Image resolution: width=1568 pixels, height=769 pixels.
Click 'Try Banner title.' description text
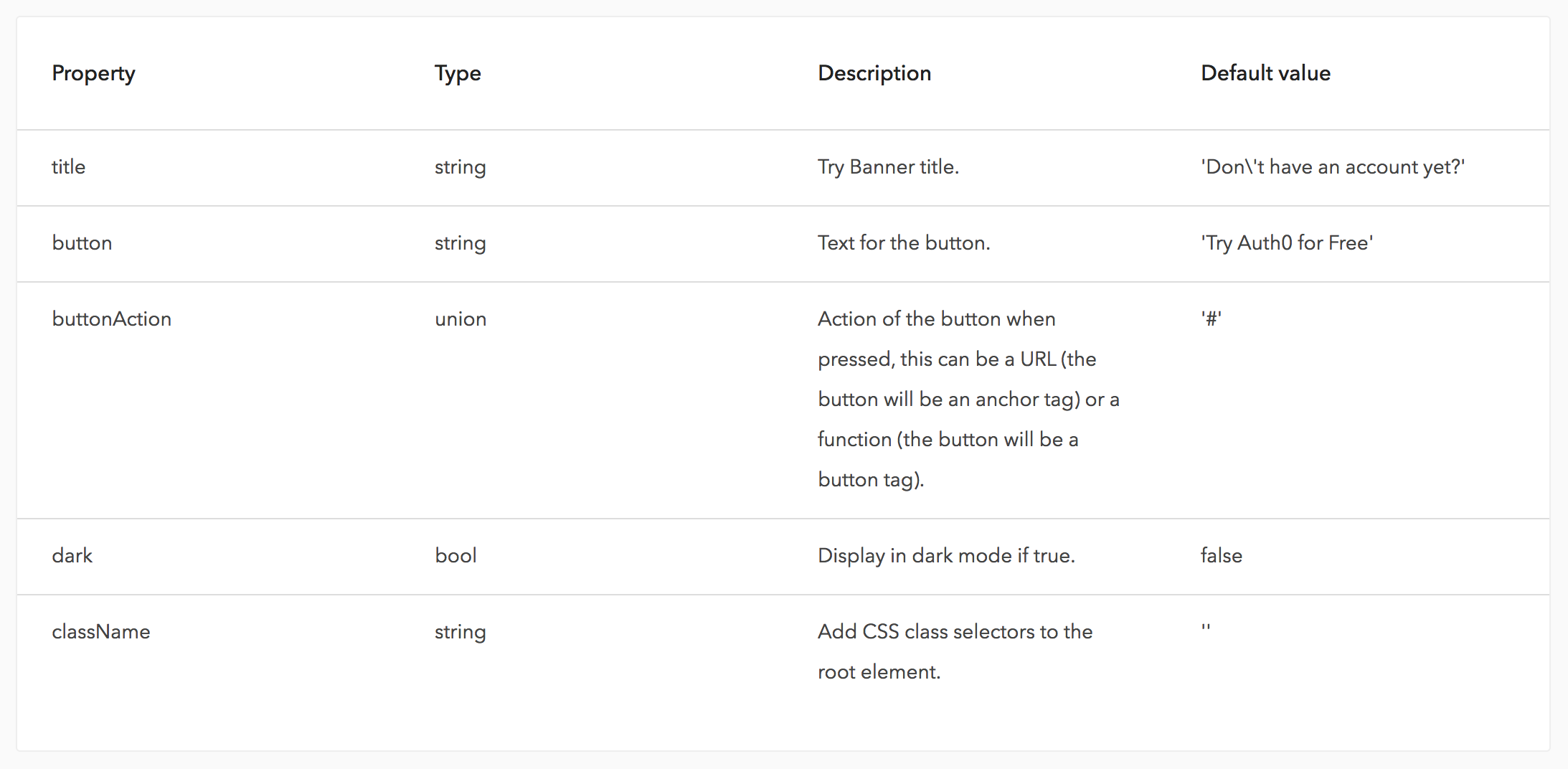pyautogui.click(x=888, y=166)
